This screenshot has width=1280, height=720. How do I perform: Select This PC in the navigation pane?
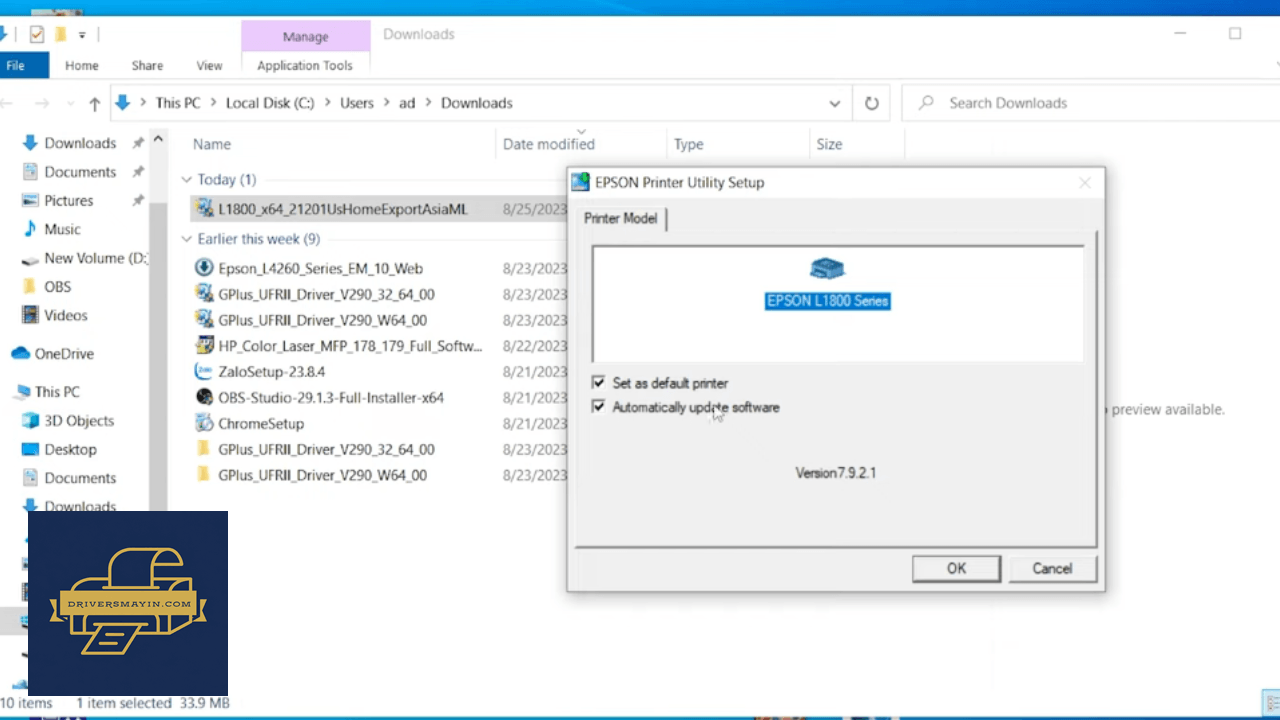click(x=57, y=392)
